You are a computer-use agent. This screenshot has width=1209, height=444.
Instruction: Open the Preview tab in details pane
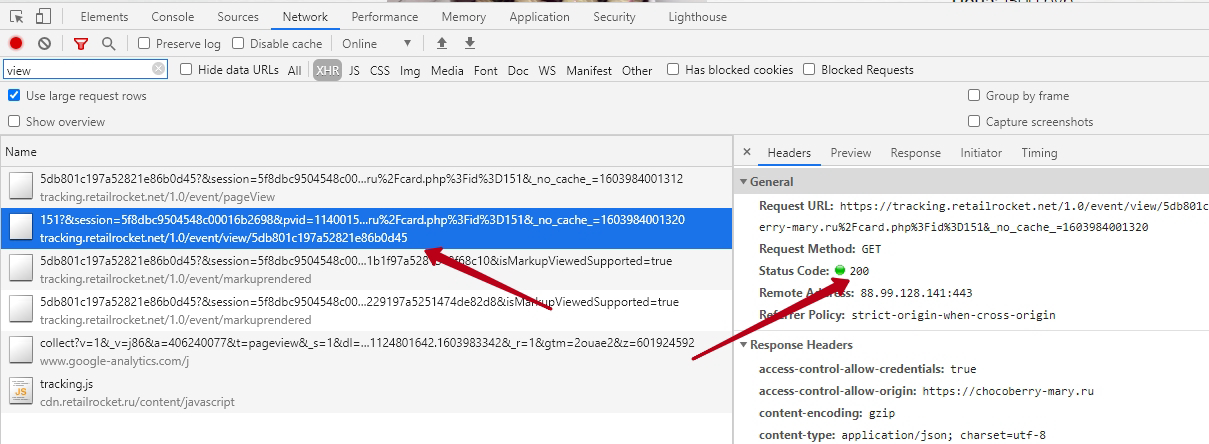click(x=850, y=153)
